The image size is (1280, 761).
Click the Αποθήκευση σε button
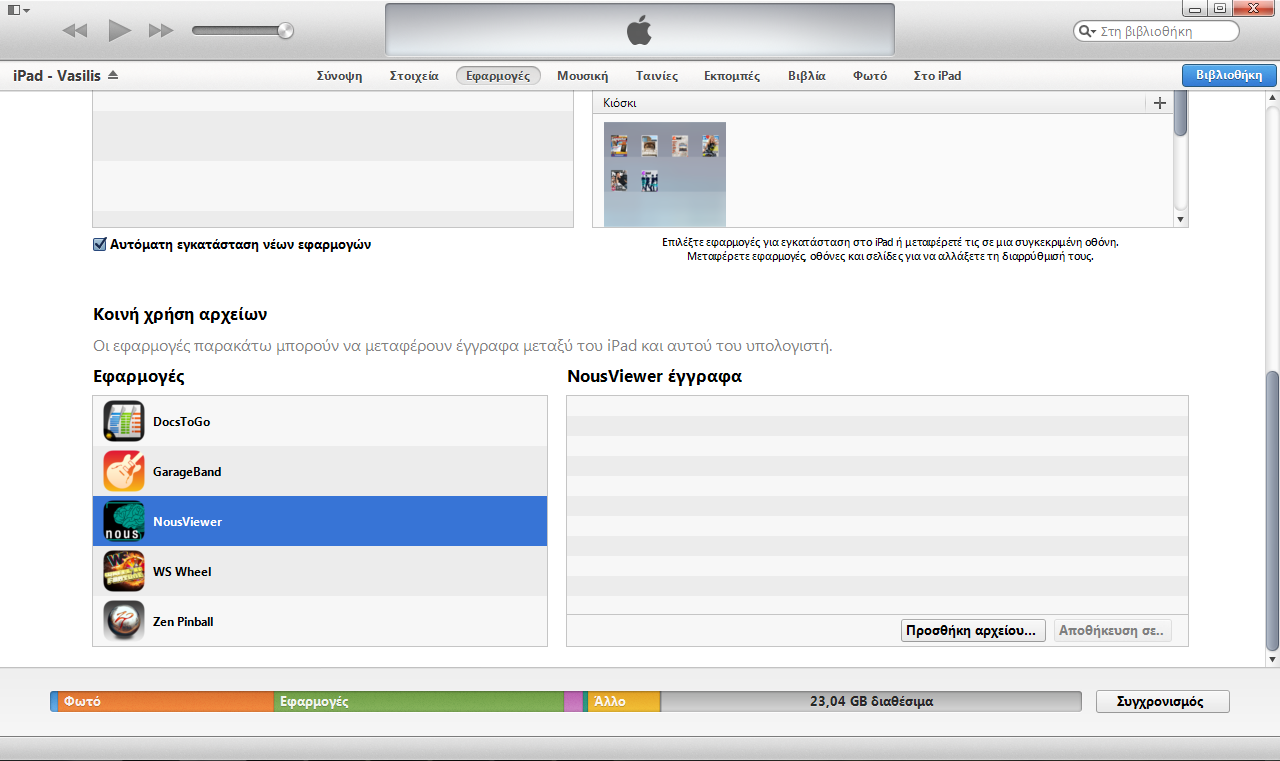tap(1112, 631)
